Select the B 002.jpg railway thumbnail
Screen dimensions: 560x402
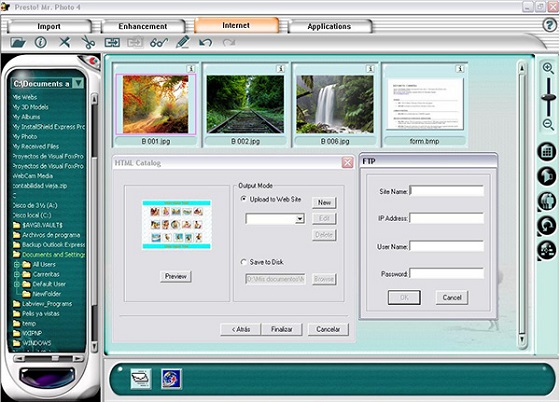[245, 104]
